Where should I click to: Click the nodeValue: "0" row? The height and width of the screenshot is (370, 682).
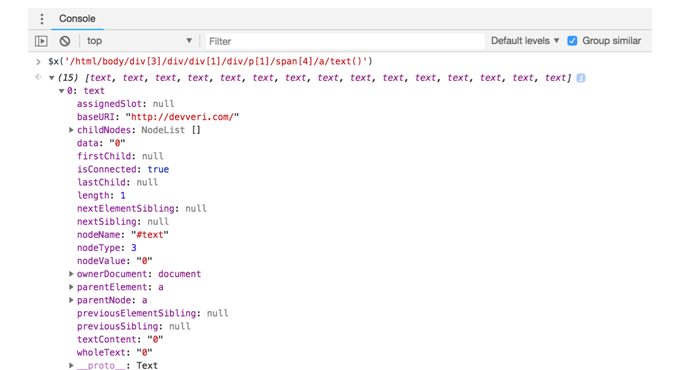point(115,261)
